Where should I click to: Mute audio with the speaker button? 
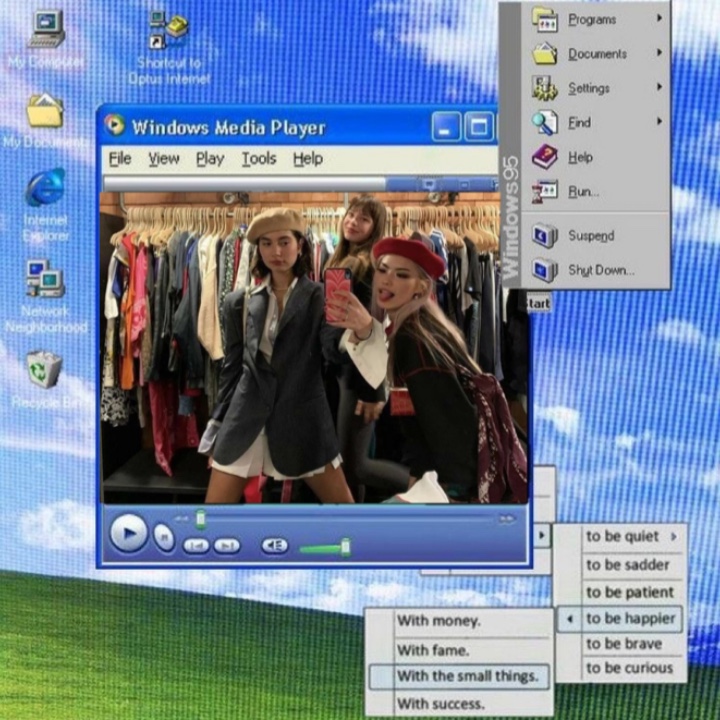tap(274, 546)
